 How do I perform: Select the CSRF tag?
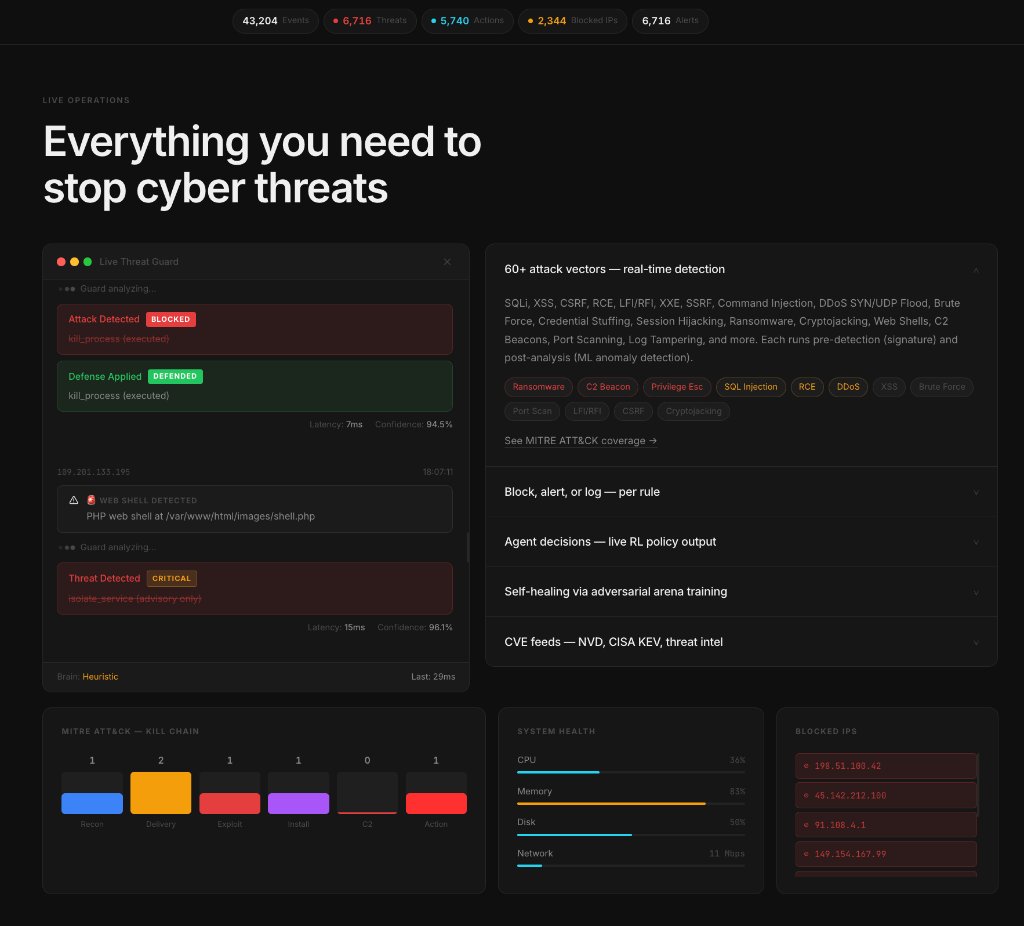coord(633,411)
